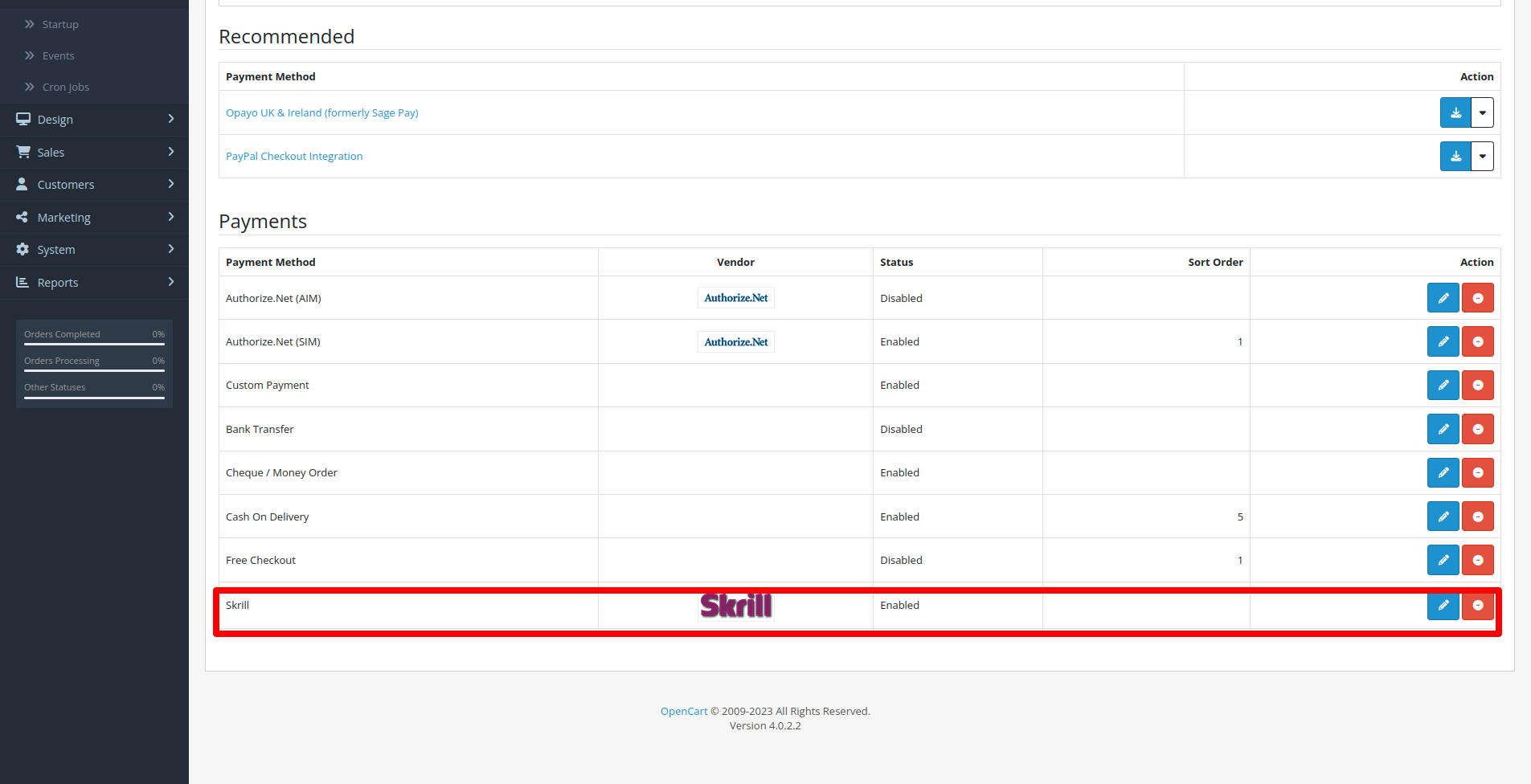This screenshot has height=784, width=1531.
Task: Click the 'Vendor' column header
Action: pos(735,262)
